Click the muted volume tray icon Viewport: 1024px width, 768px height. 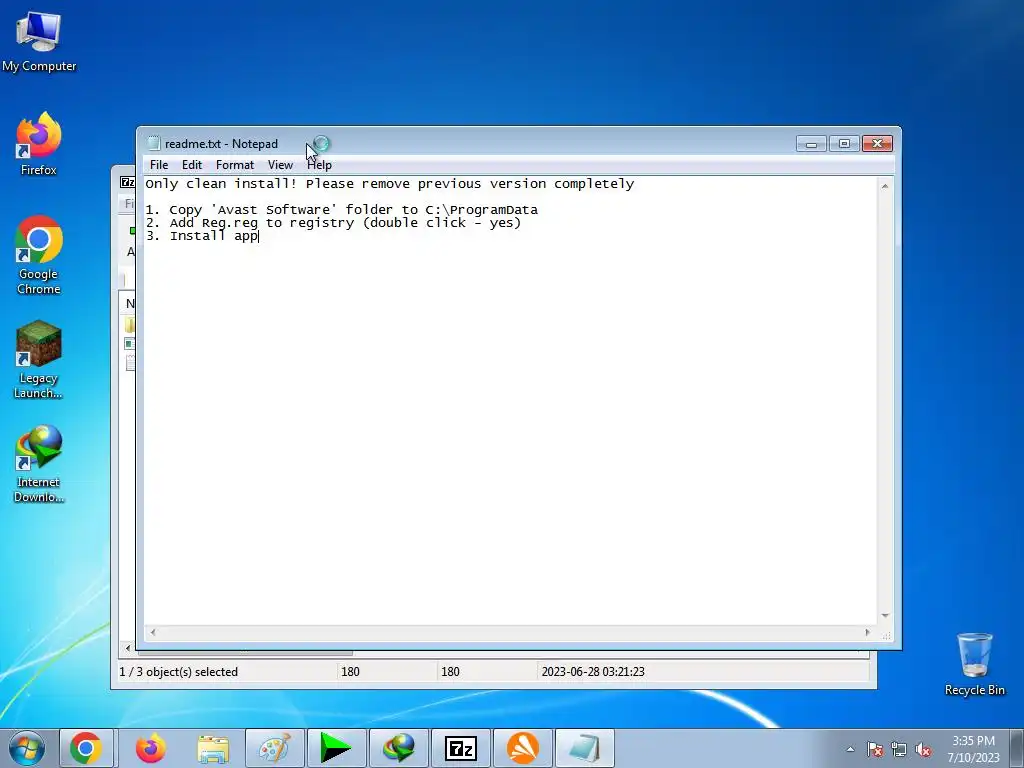point(923,750)
